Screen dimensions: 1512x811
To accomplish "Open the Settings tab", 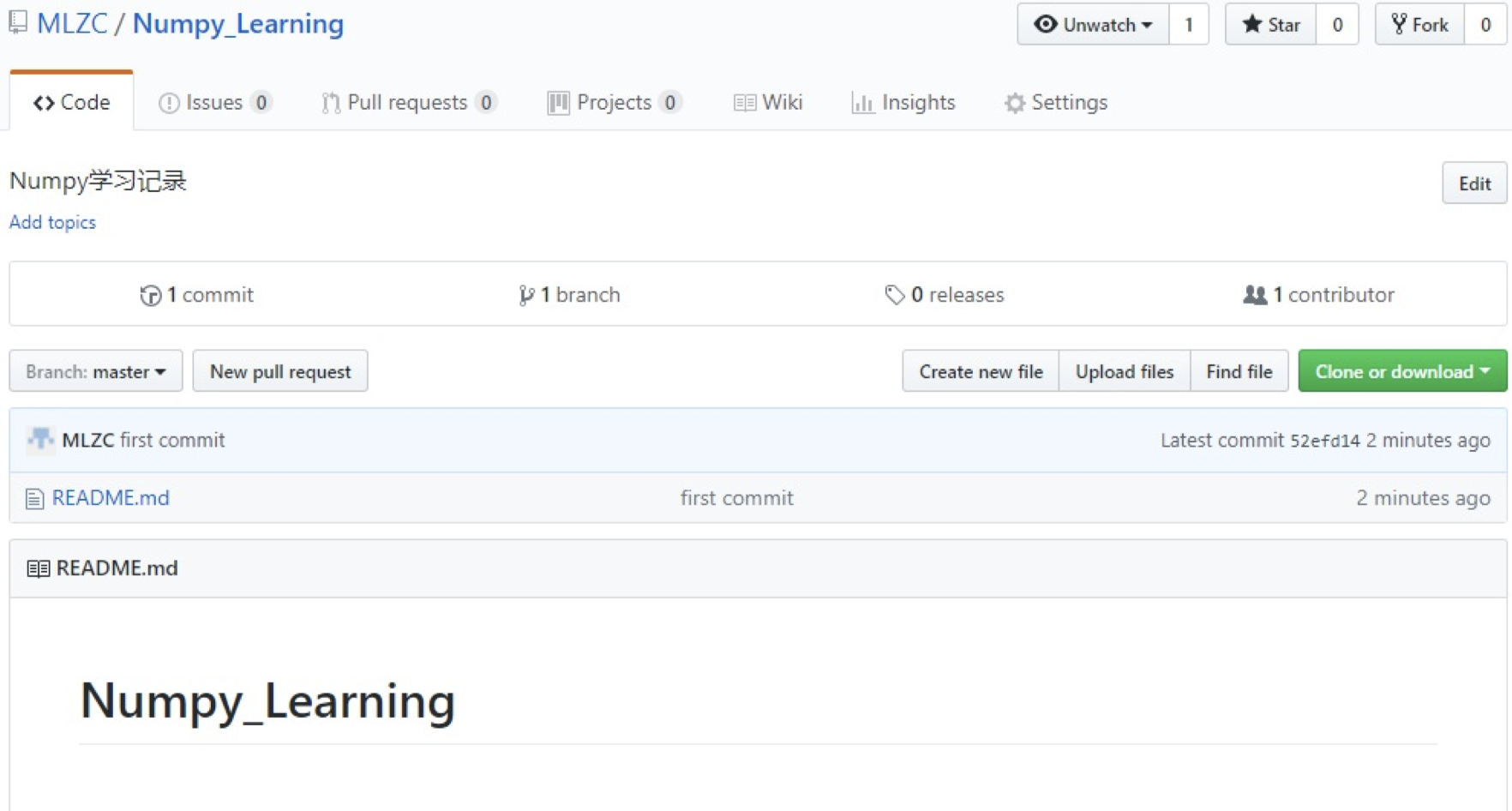I will pos(1056,102).
